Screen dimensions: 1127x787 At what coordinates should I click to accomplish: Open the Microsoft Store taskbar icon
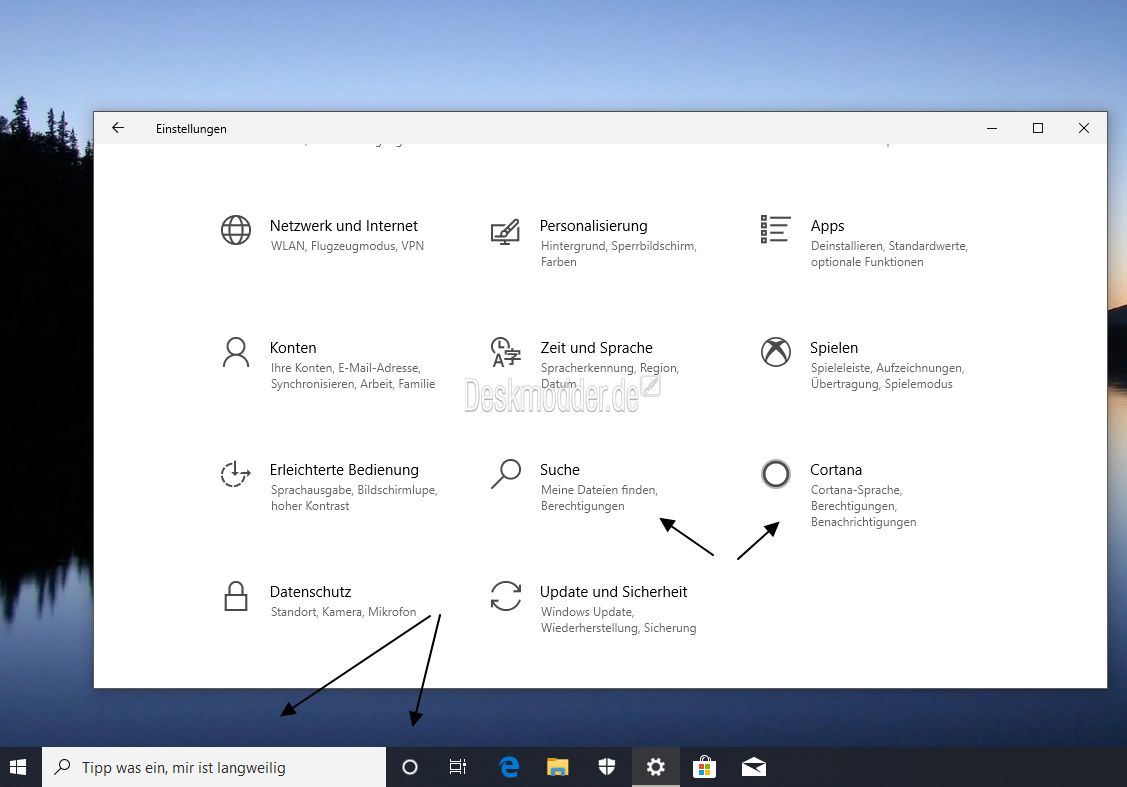[x=705, y=767]
